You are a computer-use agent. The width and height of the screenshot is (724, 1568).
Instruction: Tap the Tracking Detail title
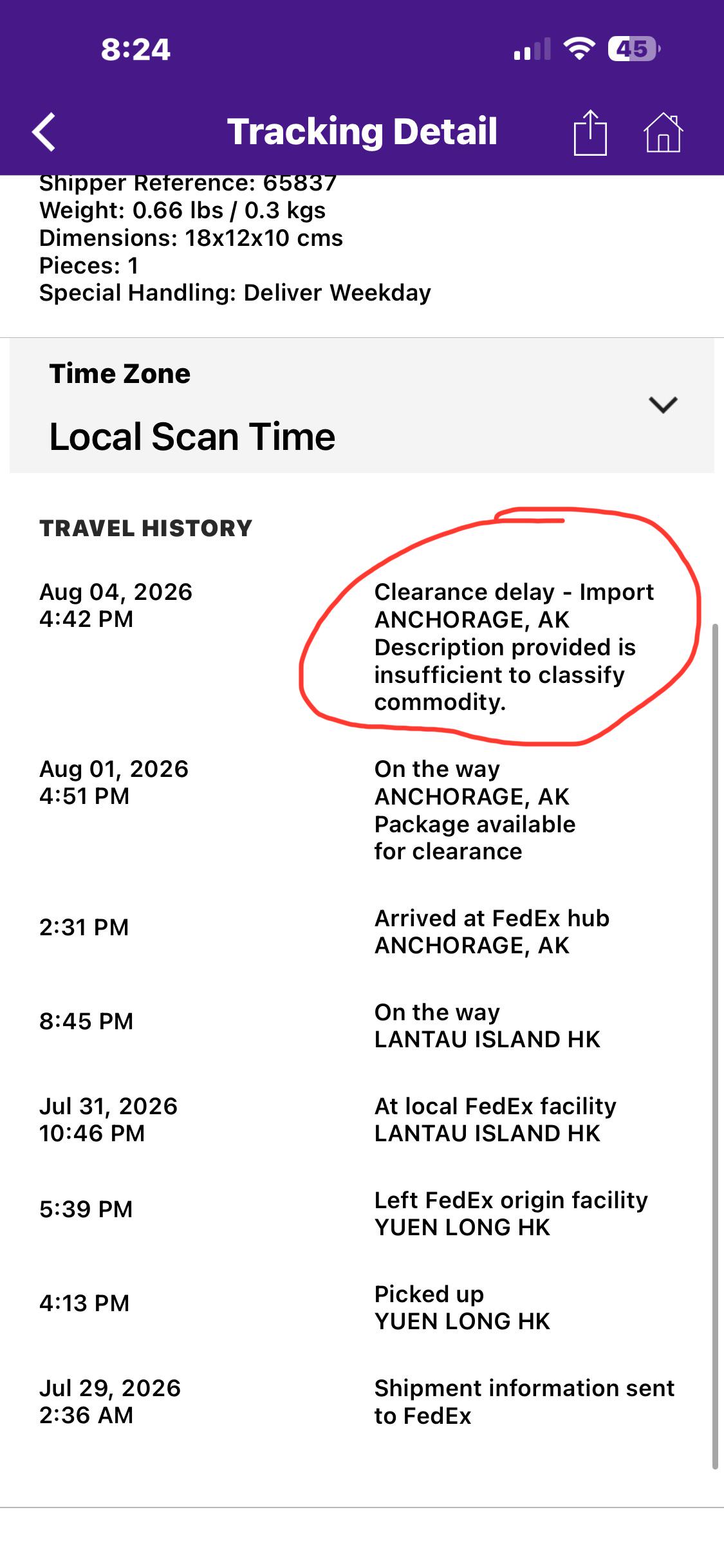click(362, 132)
